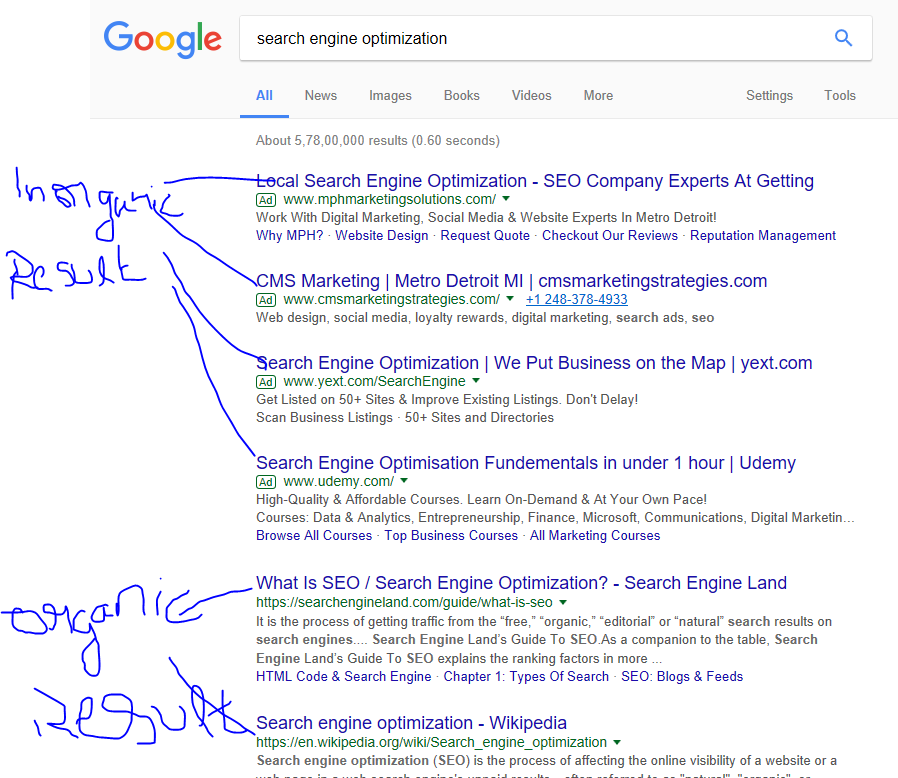Switch to the Images tab
This screenshot has height=778, width=898.
[x=390, y=95]
